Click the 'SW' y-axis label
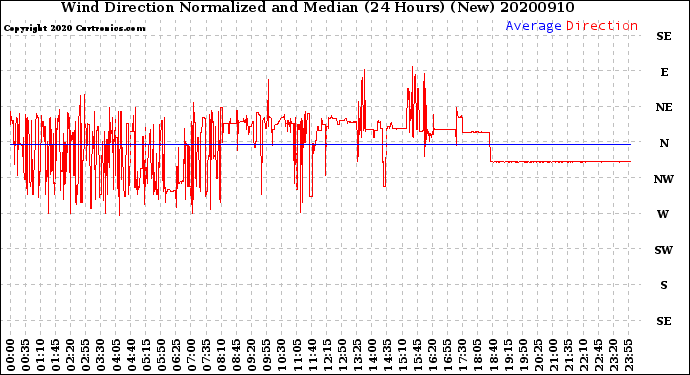690x375 pixels. click(x=664, y=250)
